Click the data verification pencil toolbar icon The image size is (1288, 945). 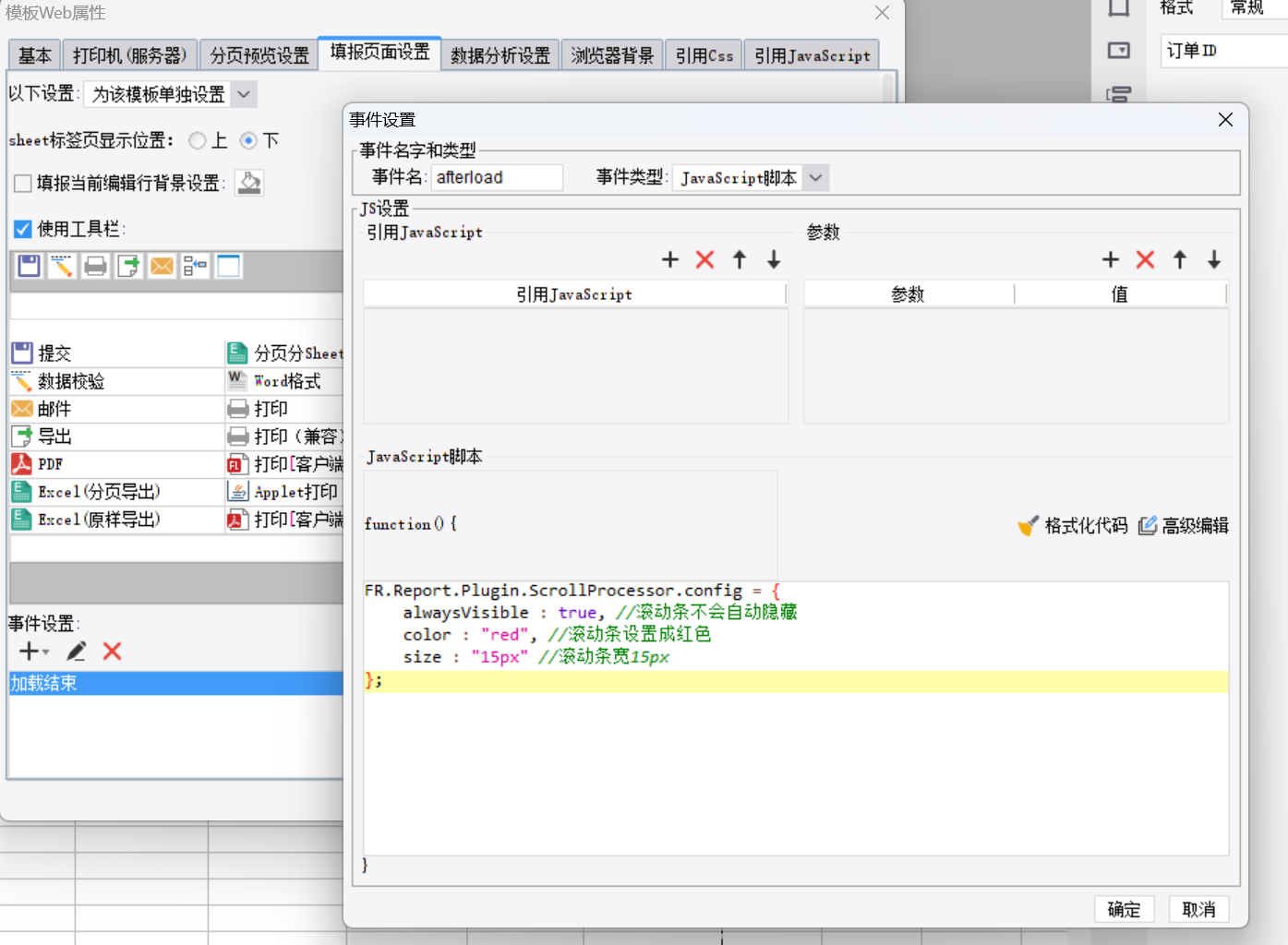[x=62, y=266]
